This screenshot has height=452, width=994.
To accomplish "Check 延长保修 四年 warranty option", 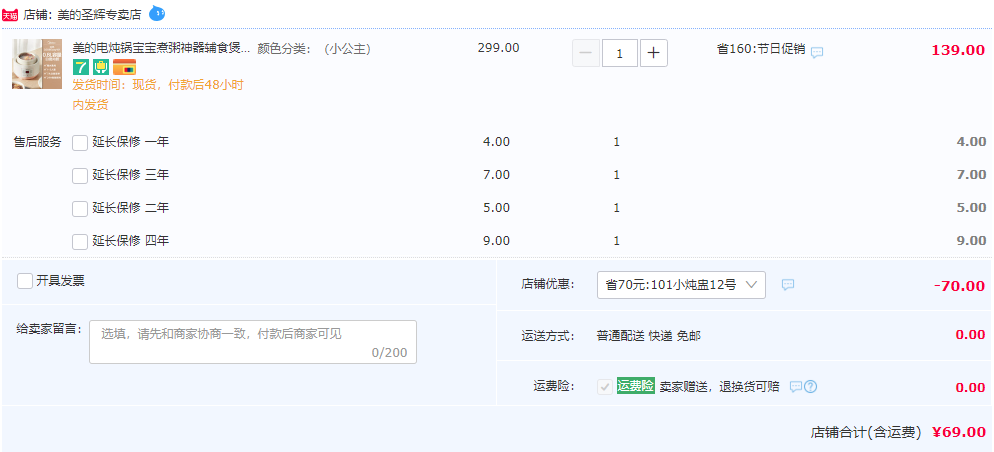I will coord(80,242).
